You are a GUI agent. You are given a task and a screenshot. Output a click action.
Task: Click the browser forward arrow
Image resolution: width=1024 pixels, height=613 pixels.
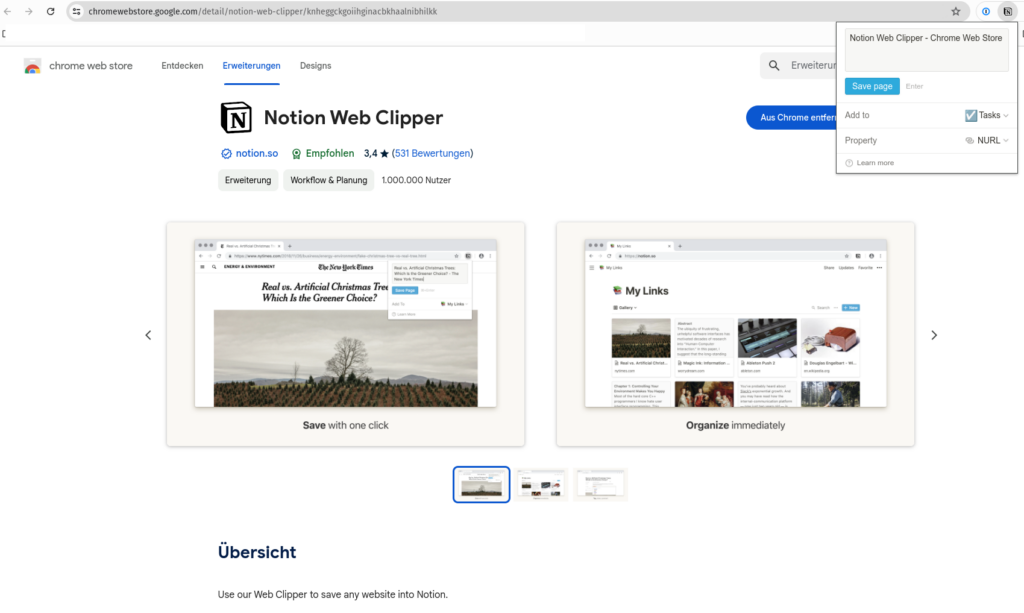click(29, 11)
